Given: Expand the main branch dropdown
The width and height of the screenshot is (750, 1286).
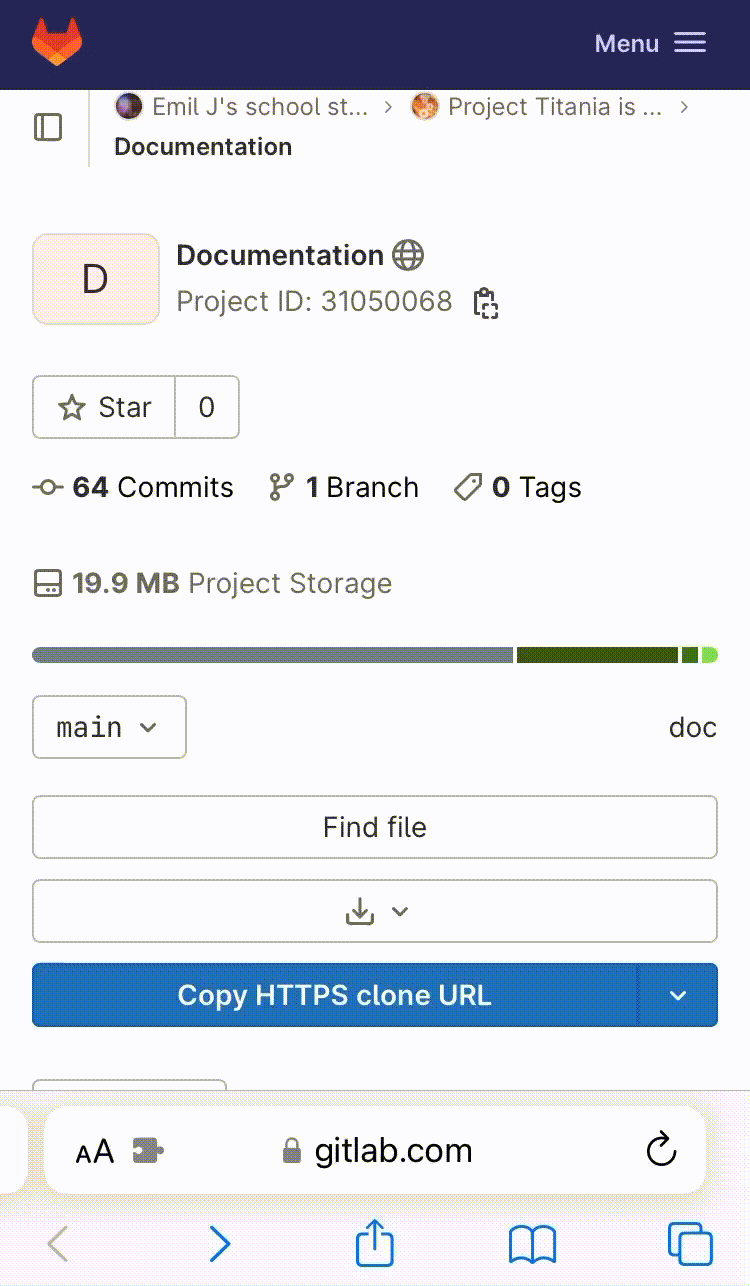Looking at the screenshot, I should click(109, 727).
